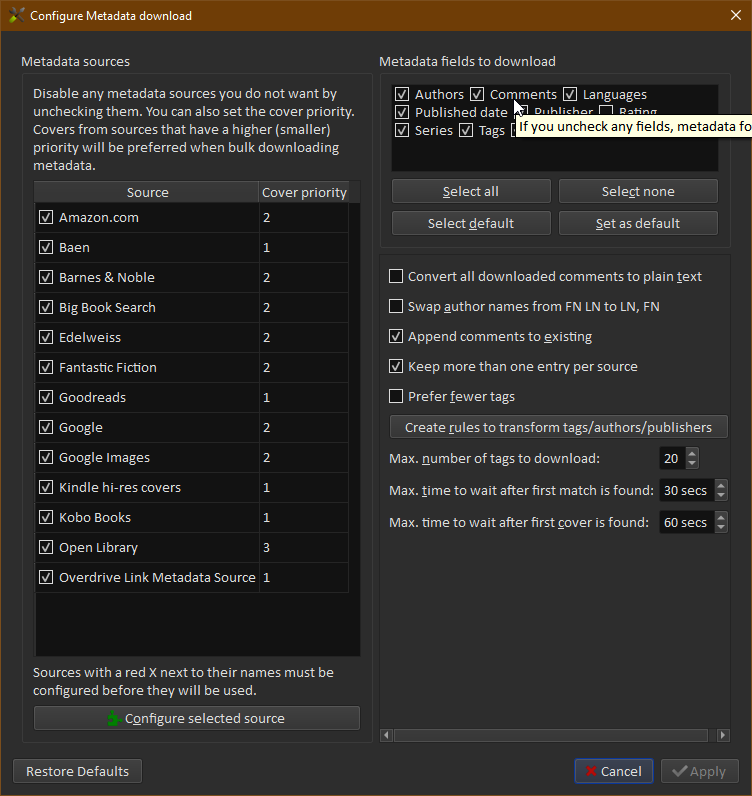Decrease max number of tags stepper
The image size is (752, 796).
[x=692, y=463]
